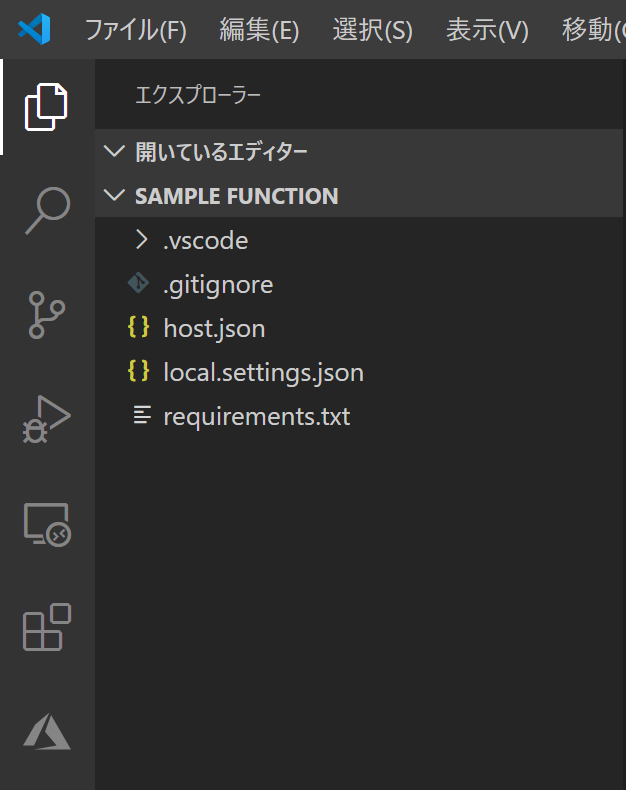Open the Run and Debug view
Screen dimensions: 626x790
46,418
